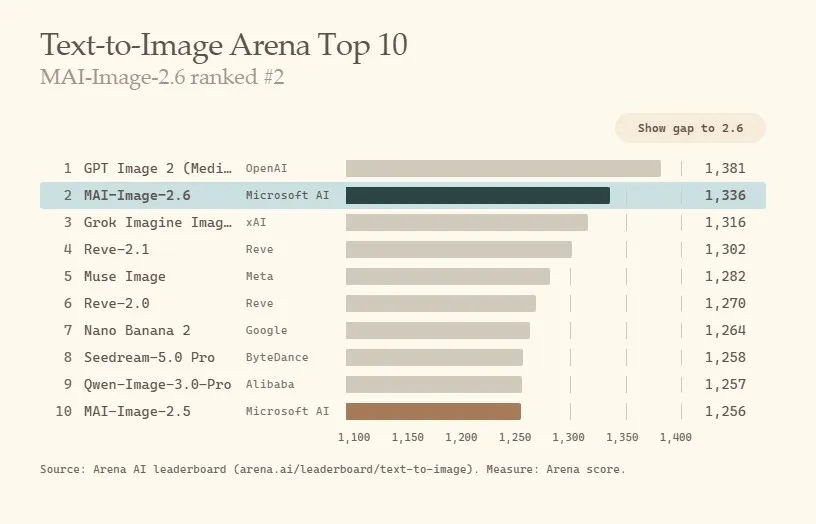Viewport: 816px width, 524px height.
Task: Click the Qwen-Image-3.0-Pro score bar
Action: (x=434, y=385)
